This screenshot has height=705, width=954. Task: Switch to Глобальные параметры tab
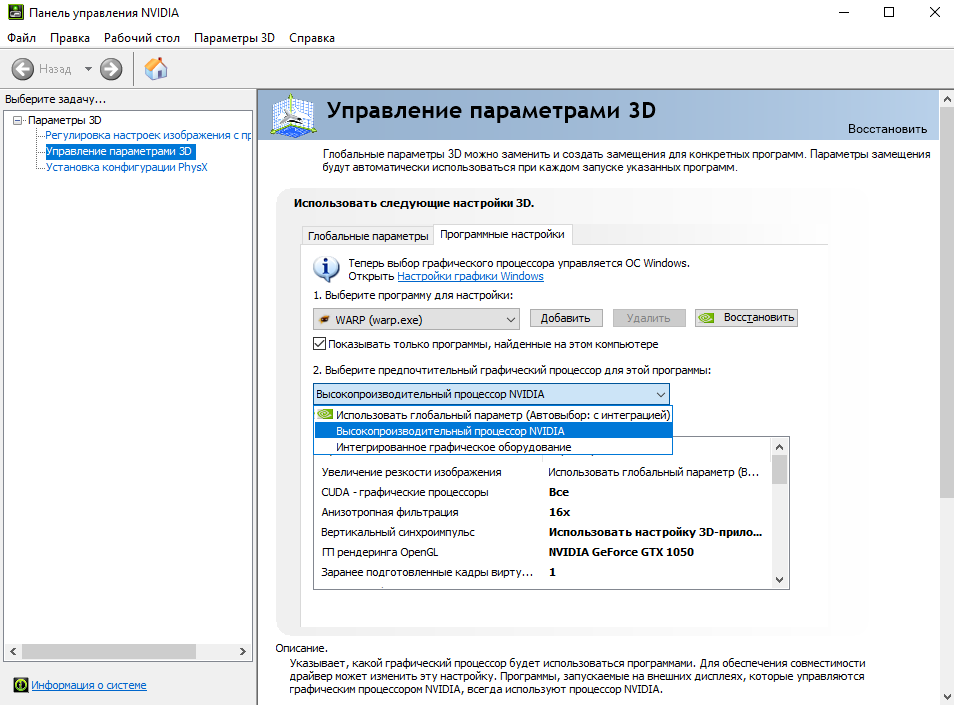[x=367, y=236]
